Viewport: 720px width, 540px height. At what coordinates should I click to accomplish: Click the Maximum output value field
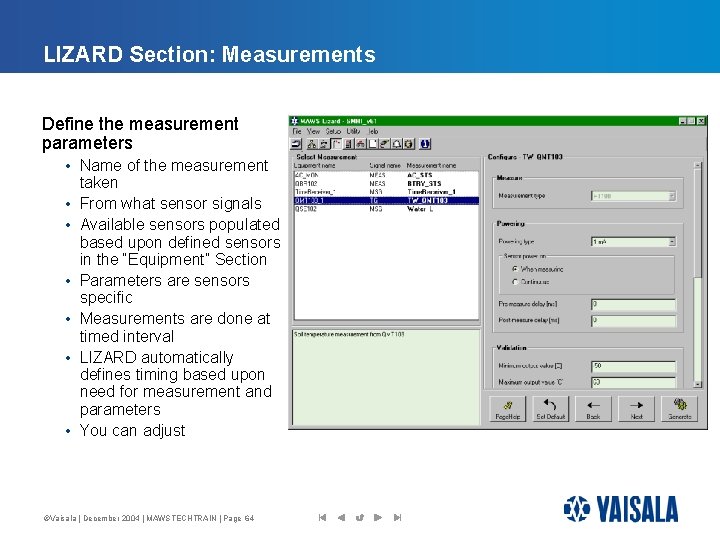633,382
